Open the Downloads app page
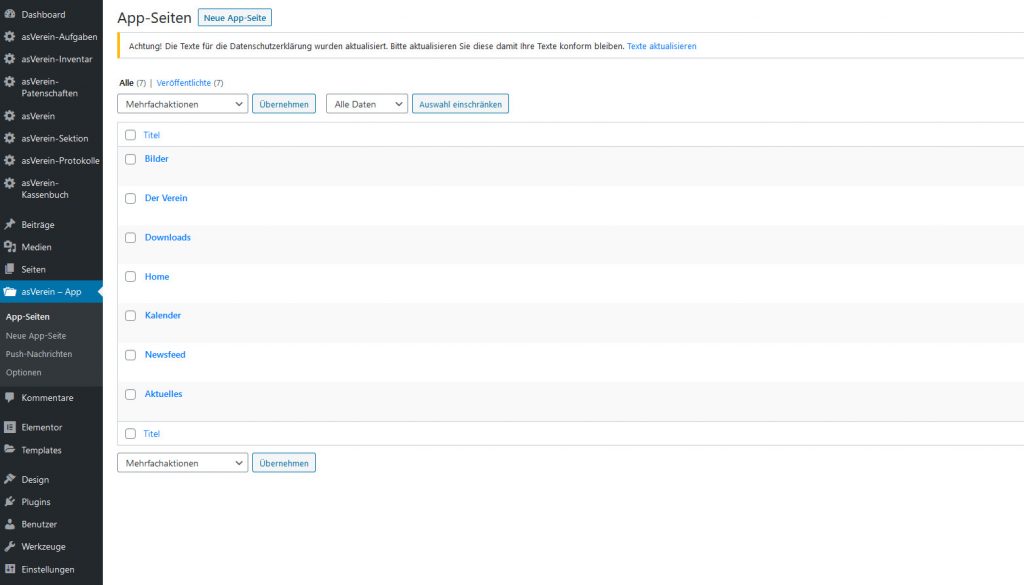The width and height of the screenshot is (1024, 585). [x=168, y=237]
